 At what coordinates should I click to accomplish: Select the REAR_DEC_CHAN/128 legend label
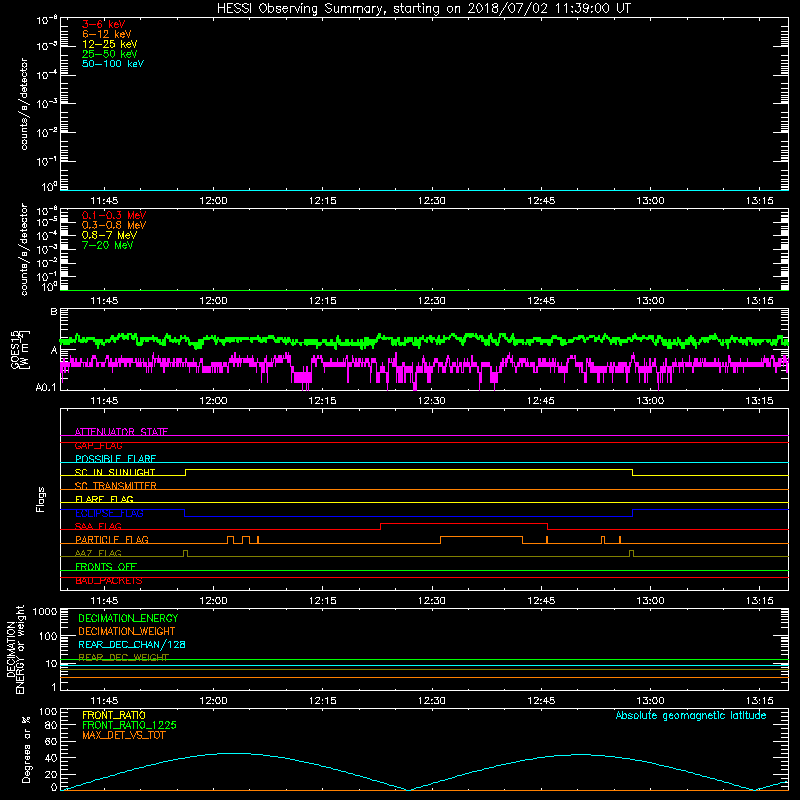tap(132, 645)
